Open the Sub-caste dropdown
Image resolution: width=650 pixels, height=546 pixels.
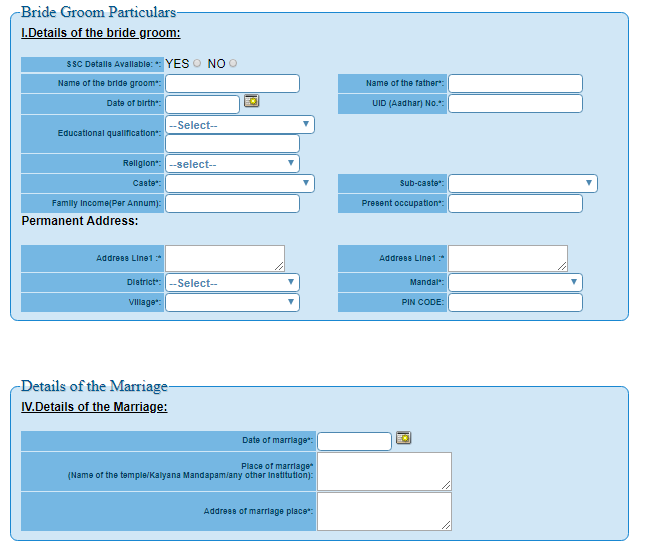[522, 184]
